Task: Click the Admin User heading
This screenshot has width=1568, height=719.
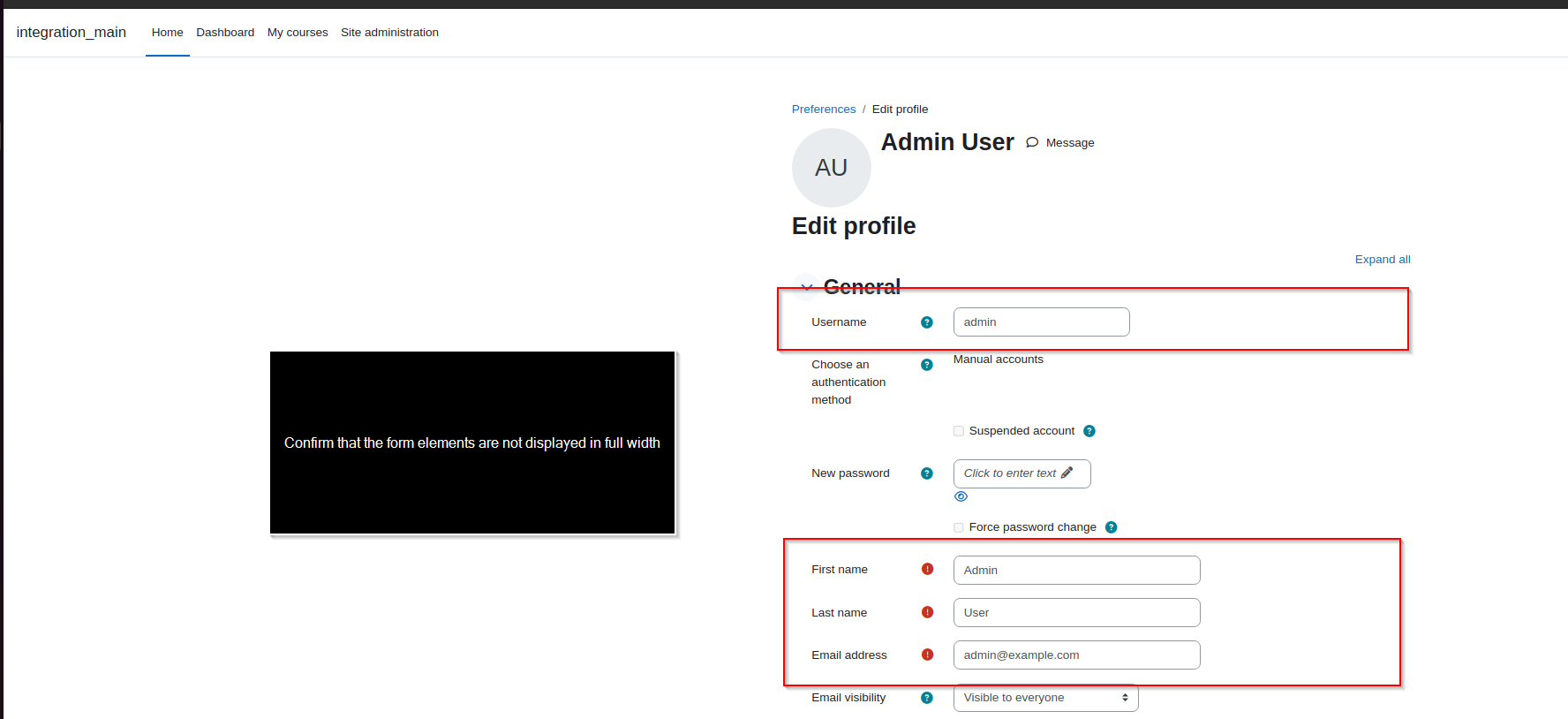Action: (x=947, y=142)
